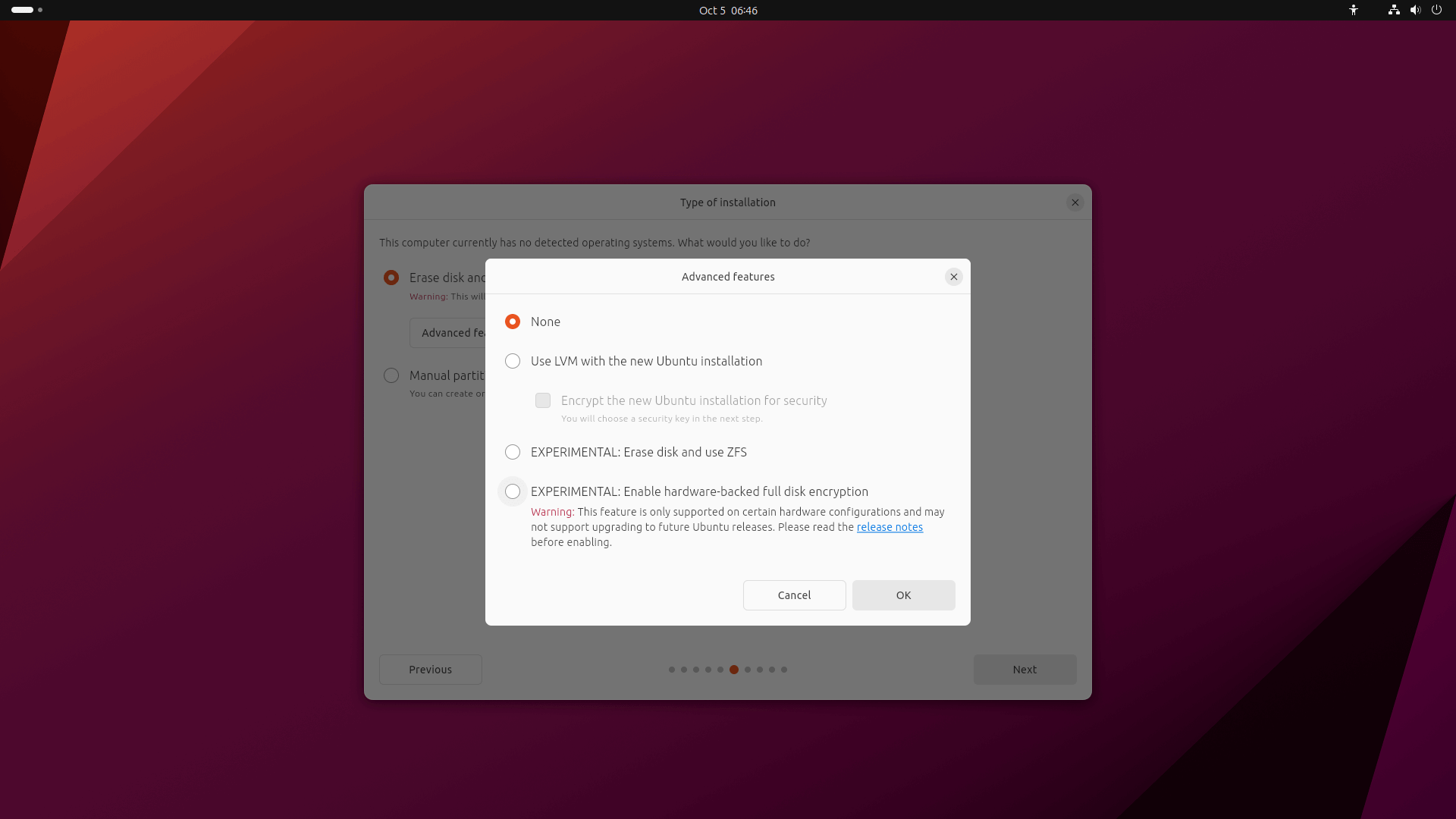This screenshot has width=1456, height=819.
Task: Click the network connection icon
Action: [1394, 10]
